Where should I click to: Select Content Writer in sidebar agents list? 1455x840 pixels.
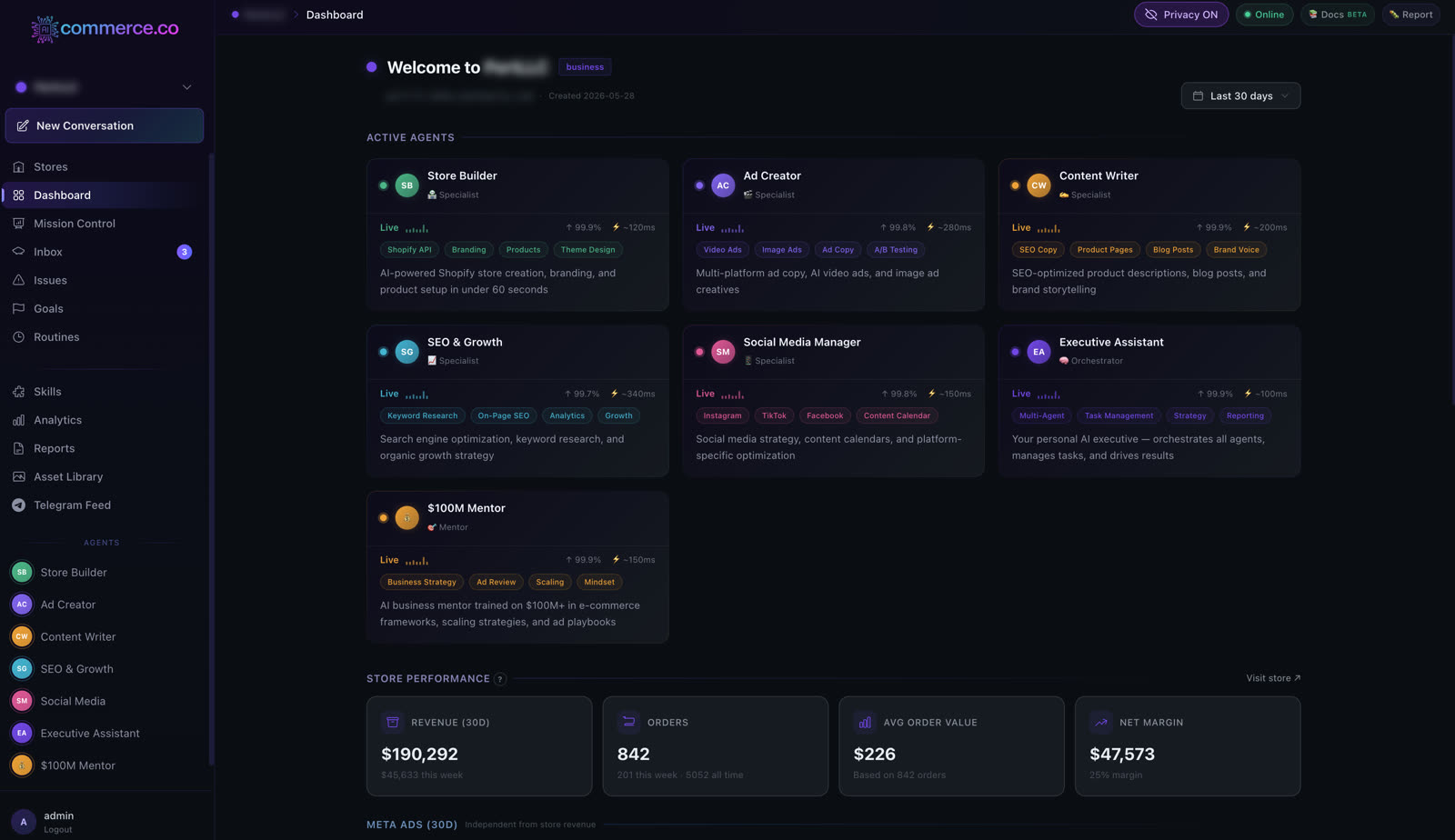coord(105,637)
